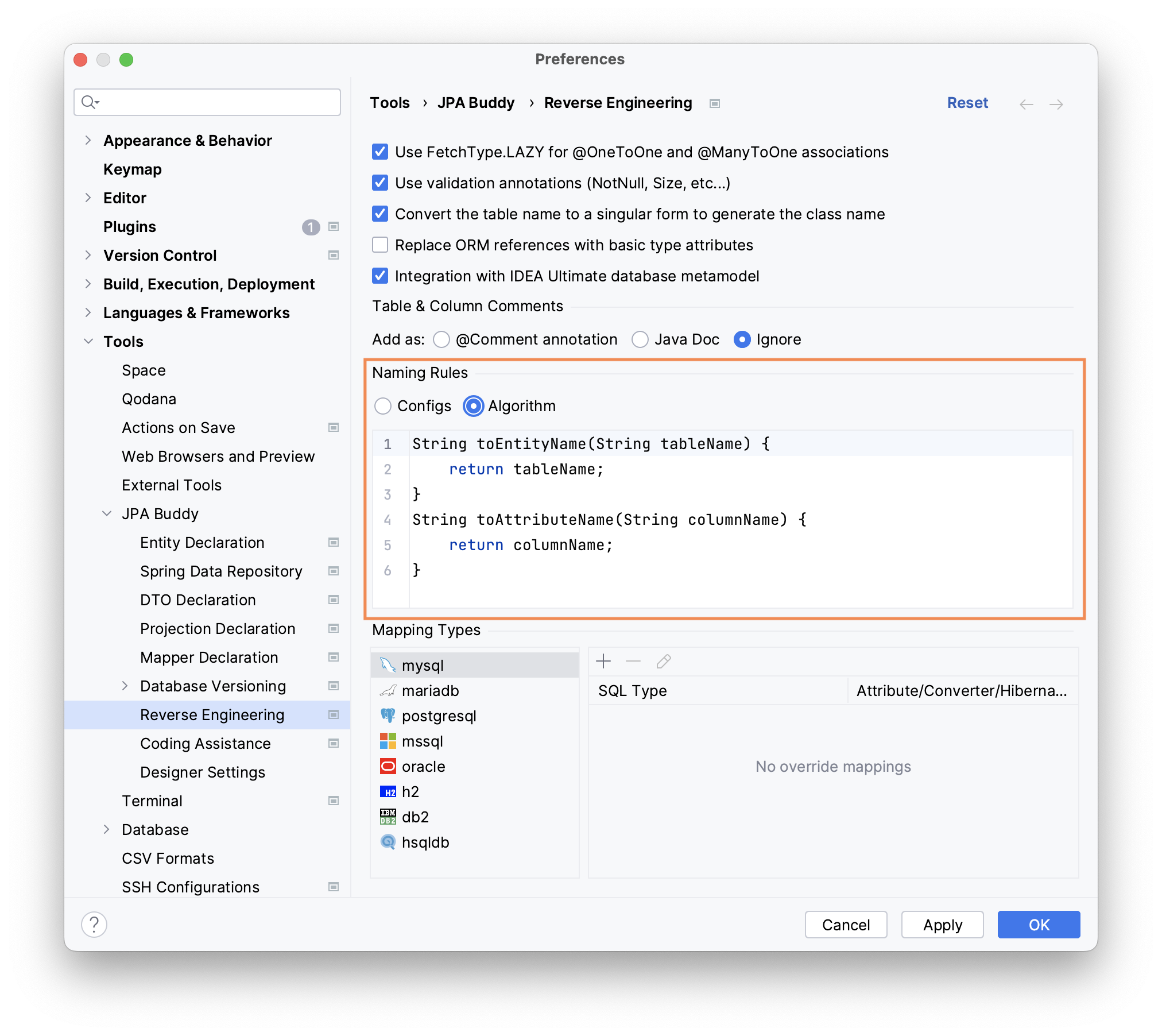The height and width of the screenshot is (1036, 1162).
Task: Apply the current preference changes
Action: (x=942, y=925)
